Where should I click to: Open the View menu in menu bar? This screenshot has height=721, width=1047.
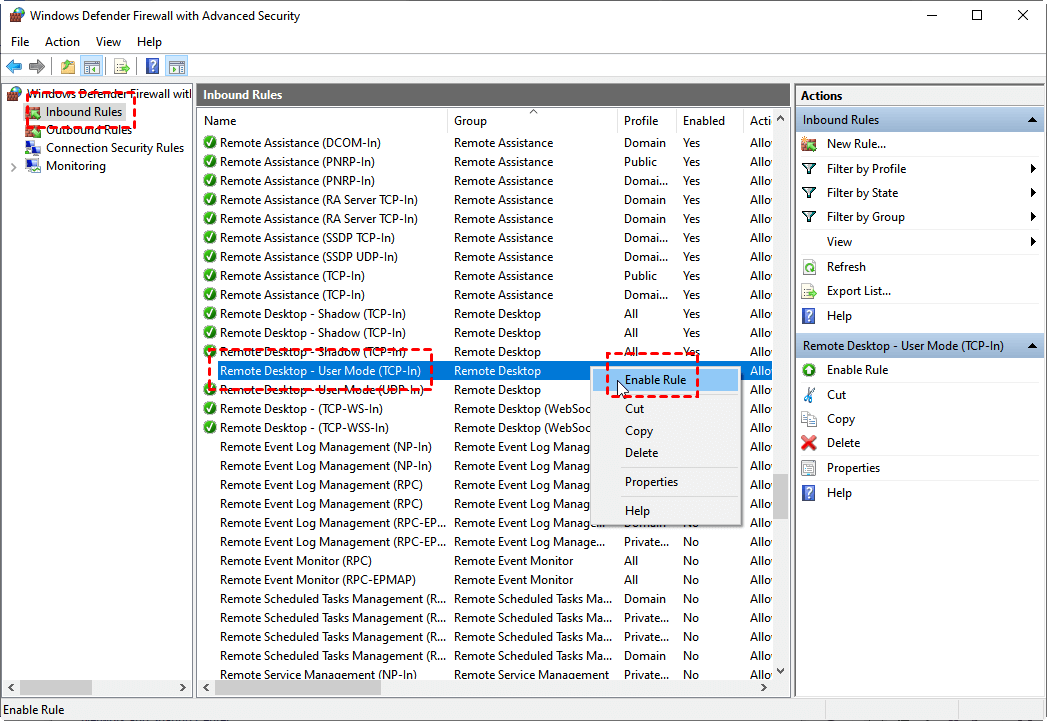(x=108, y=41)
